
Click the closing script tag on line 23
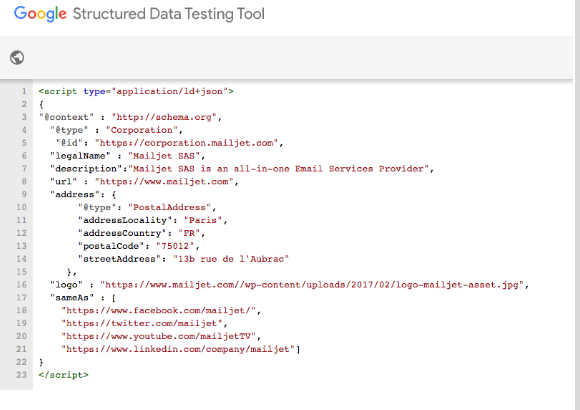click(64, 375)
